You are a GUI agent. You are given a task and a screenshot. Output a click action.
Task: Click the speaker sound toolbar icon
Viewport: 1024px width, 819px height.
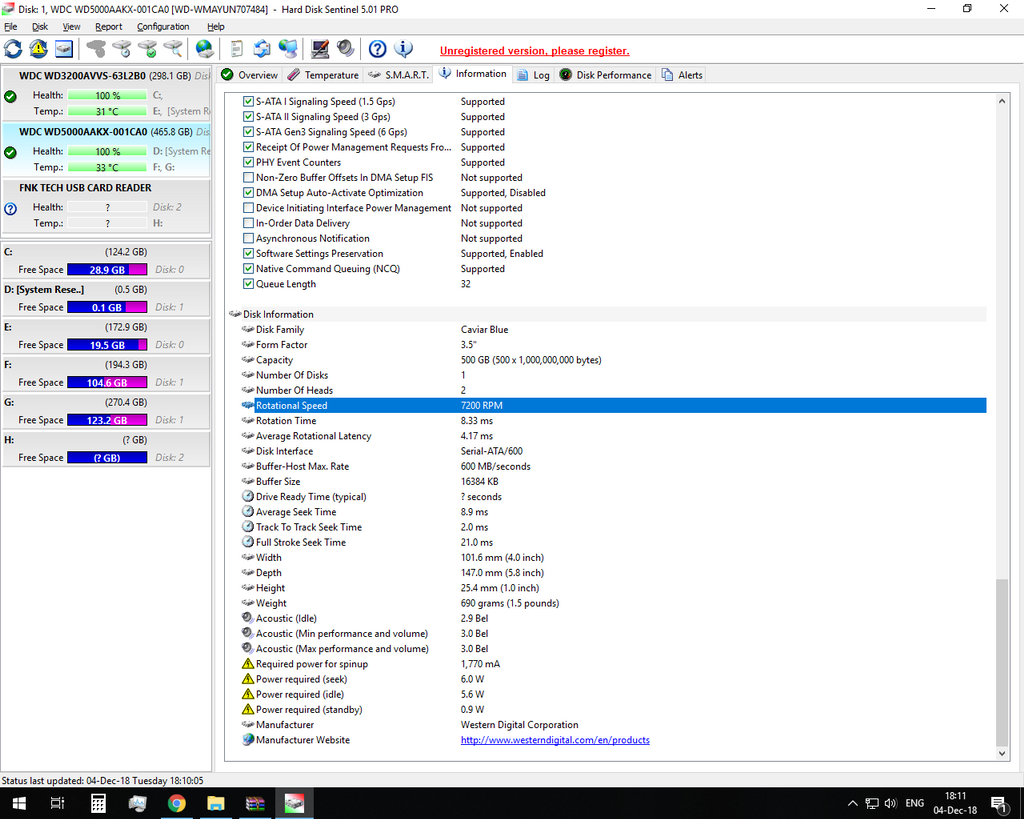[x=345, y=49]
